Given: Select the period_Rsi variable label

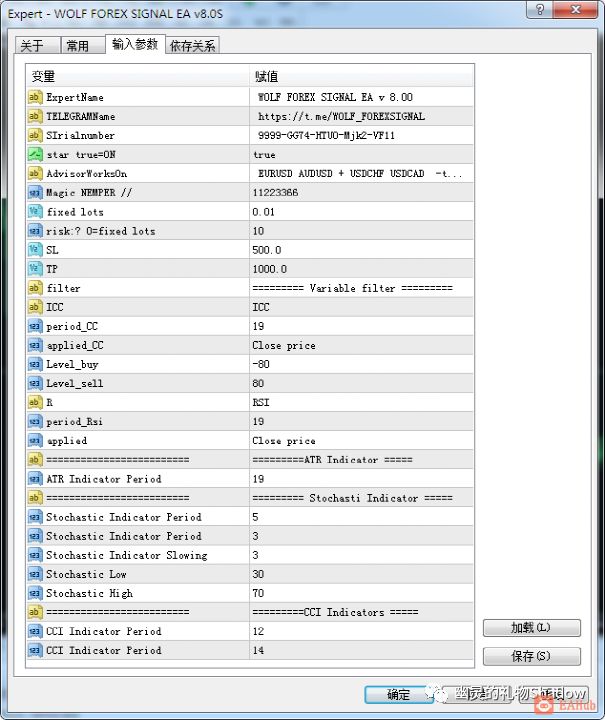Looking at the screenshot, I should point(74,422).
